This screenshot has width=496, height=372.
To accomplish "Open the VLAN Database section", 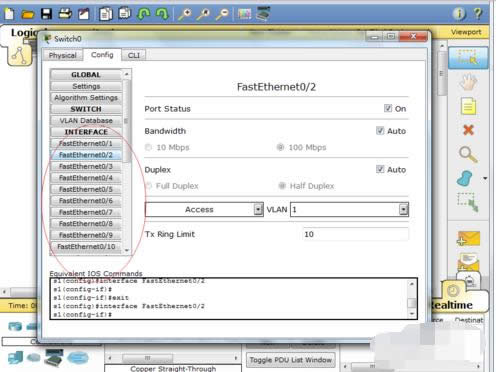I will pos(86,120).
